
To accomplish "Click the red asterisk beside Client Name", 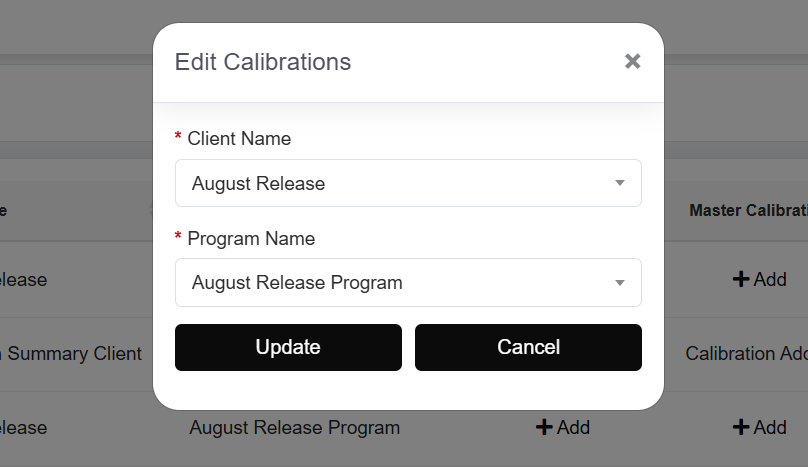I will pyautogui.click(x=178, y=137).
